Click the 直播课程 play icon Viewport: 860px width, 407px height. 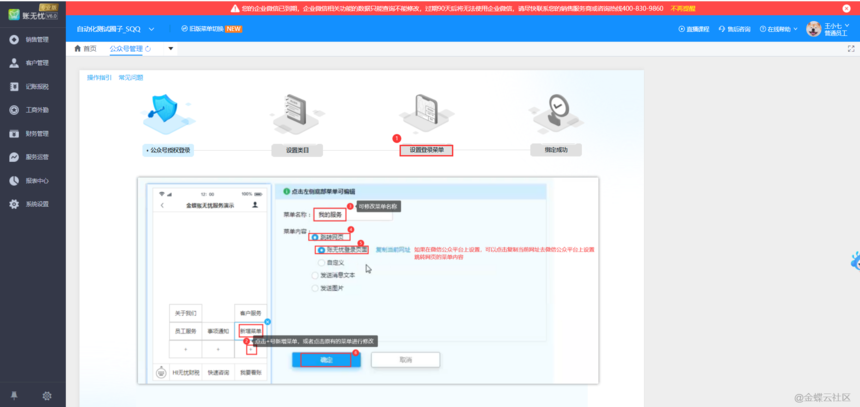[x=682, y=29]
